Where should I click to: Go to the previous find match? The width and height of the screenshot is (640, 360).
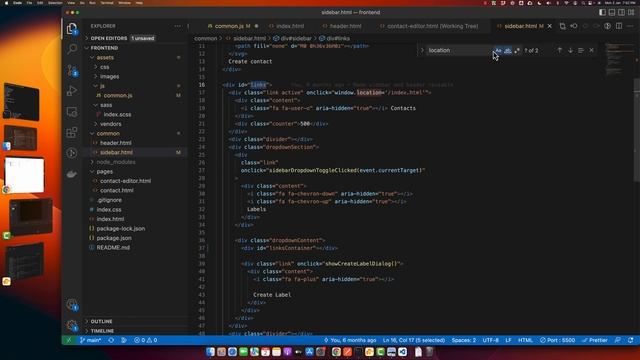tap(560, 50)
